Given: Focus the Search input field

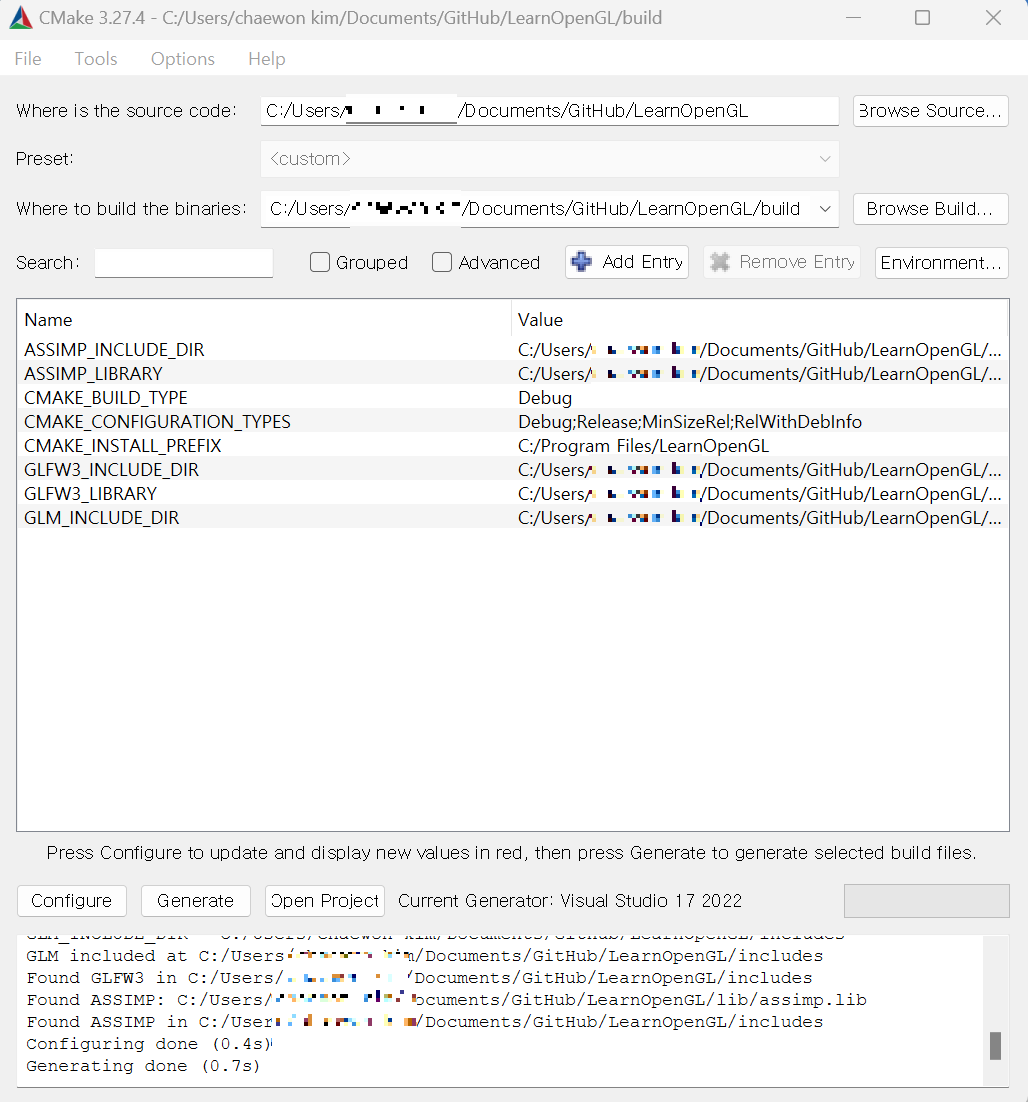Looking at the screenshot, I should pyautogui.click(x=184, y=263).
